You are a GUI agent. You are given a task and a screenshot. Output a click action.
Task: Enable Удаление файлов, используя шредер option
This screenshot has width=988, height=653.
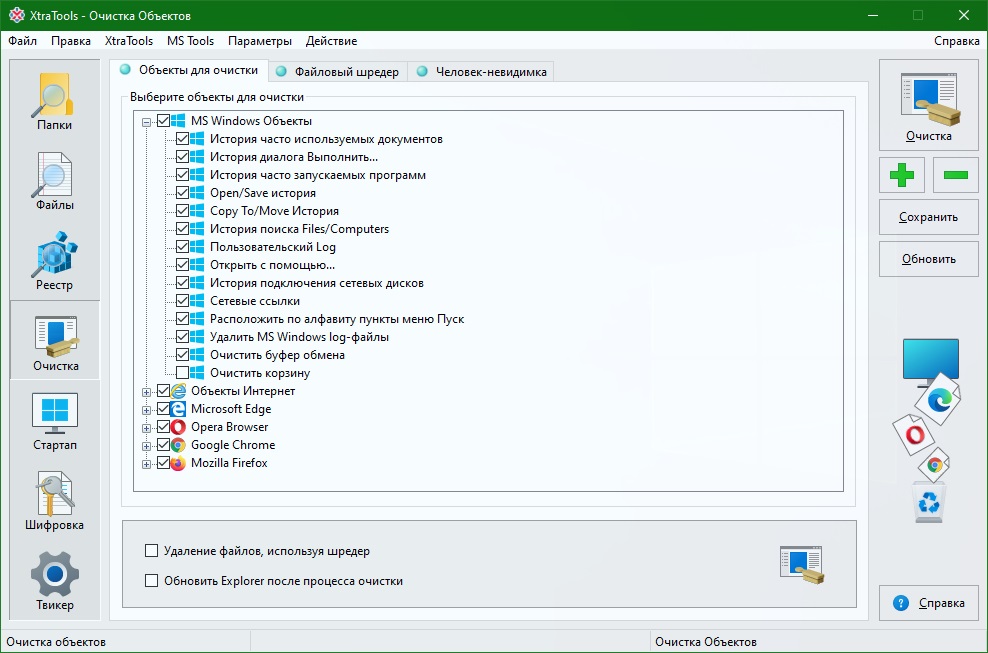tap(152, 551)
